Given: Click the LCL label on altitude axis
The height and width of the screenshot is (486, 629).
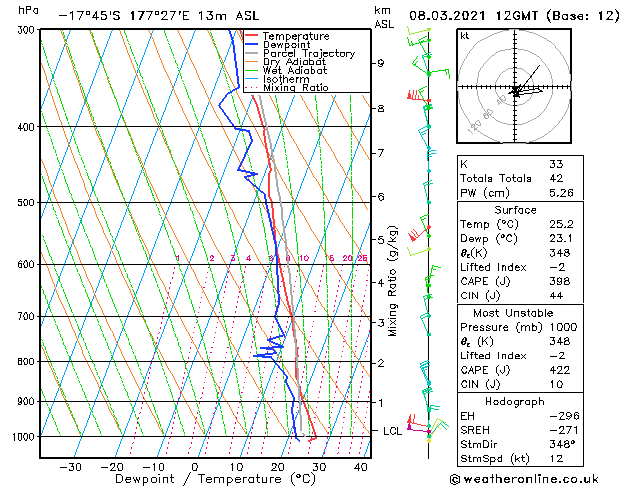Looking at the screenshot, I should [x=392, y=431].
